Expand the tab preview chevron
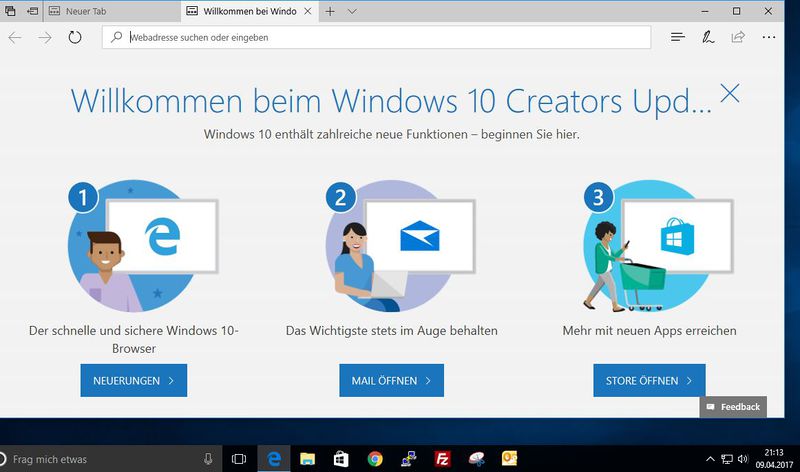The width and height of the screenshot is (800, 472). 352,11
